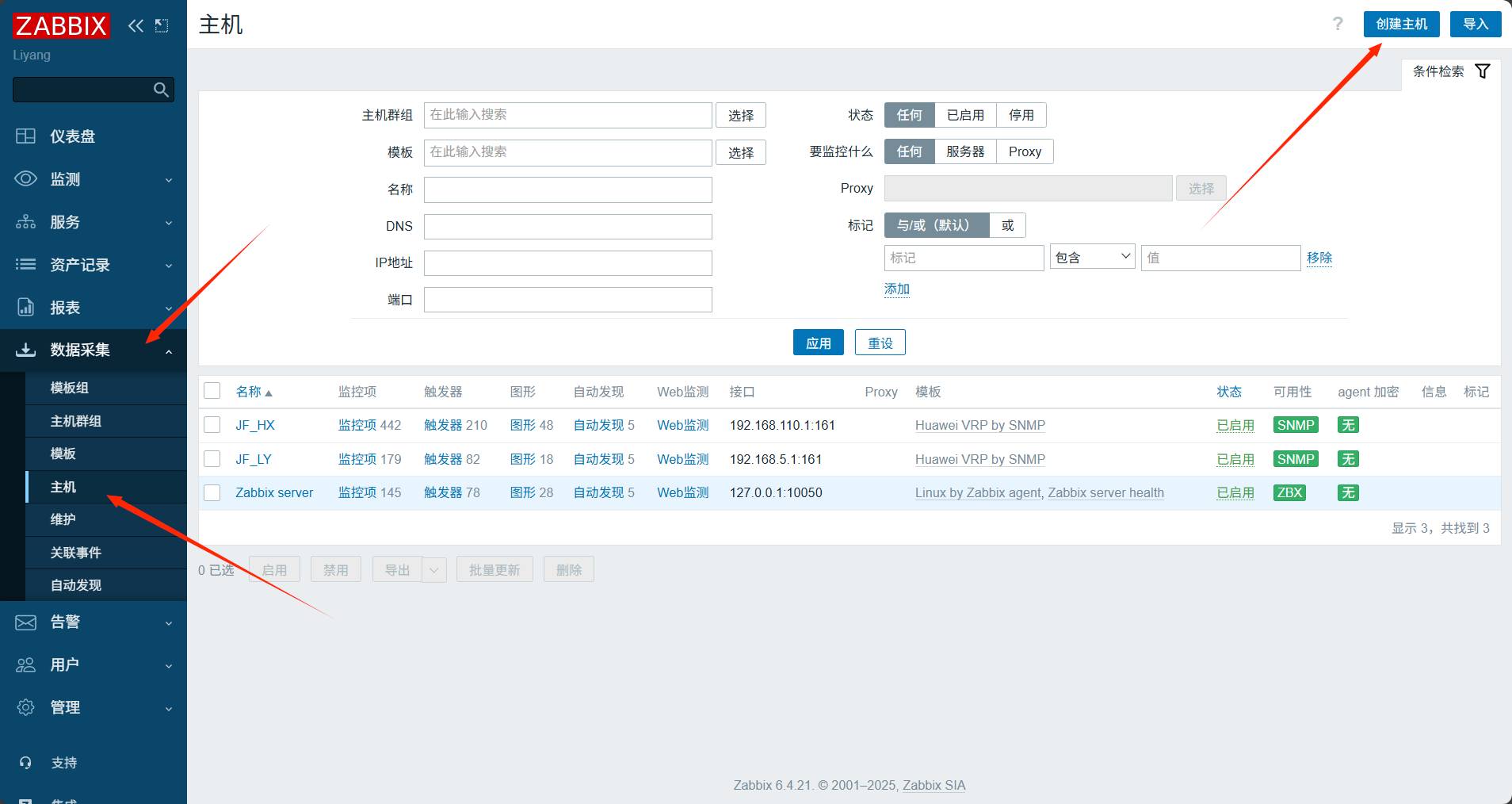This screenshot has width=1512, height=804.
Task: Open 模板 in the sidebar
Action: click(106, 454)
